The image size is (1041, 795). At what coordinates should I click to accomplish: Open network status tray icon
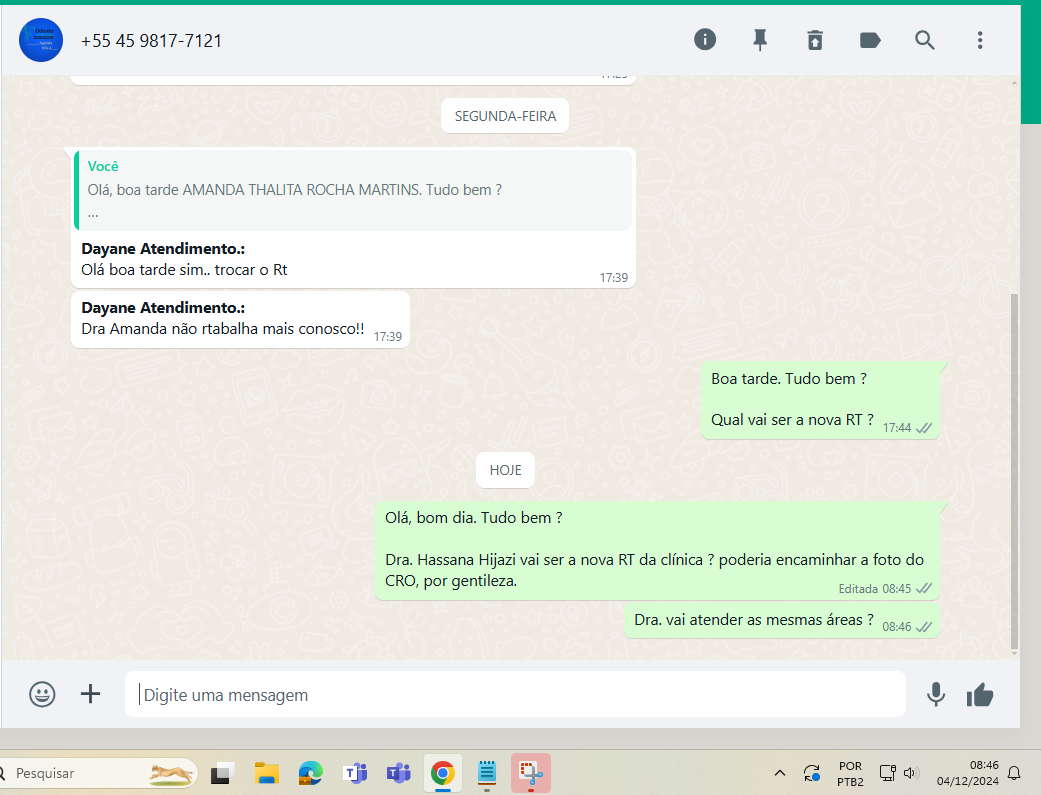click(x=888, y=772)
